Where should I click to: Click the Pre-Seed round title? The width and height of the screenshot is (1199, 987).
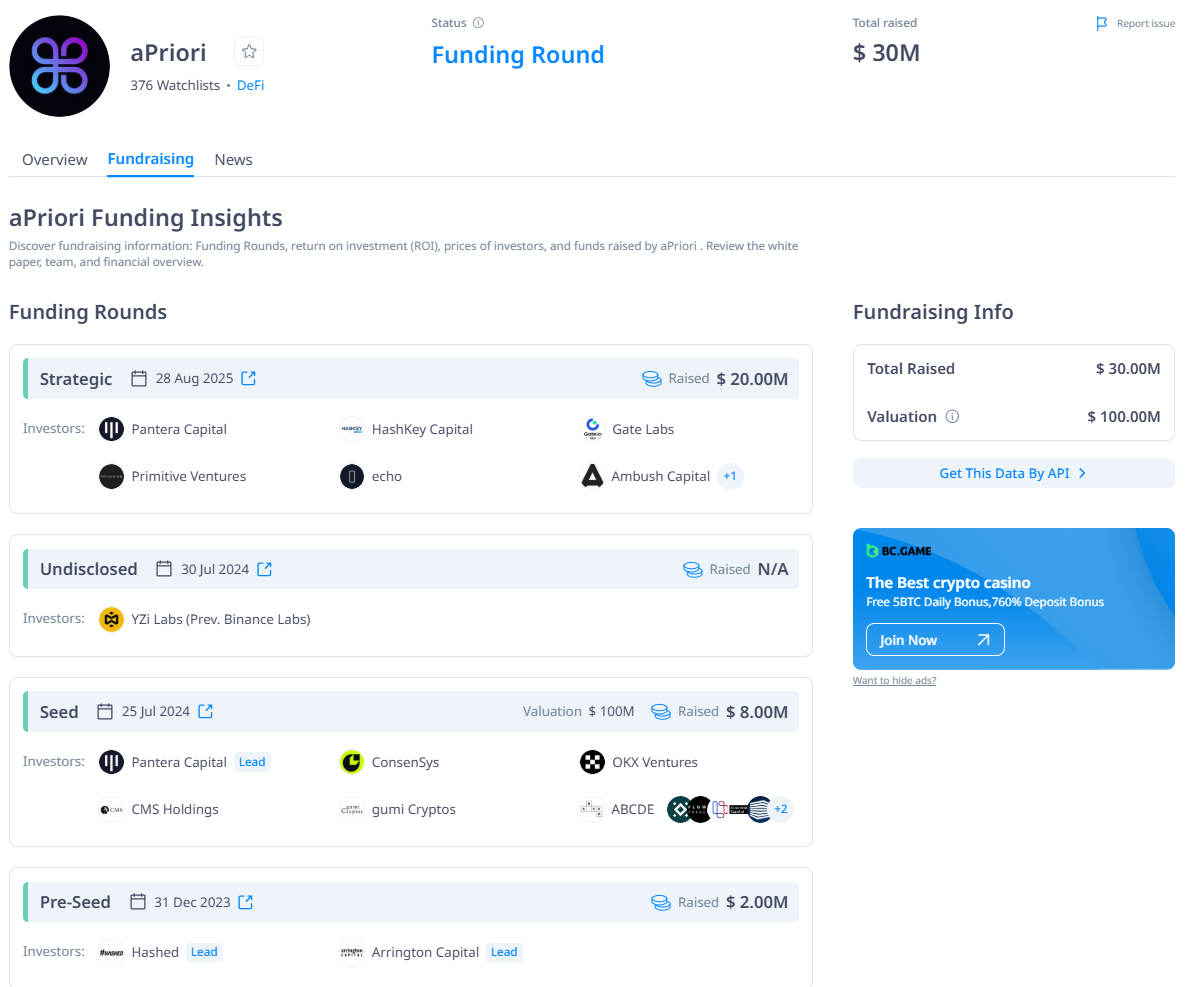[x=75, y=902]
